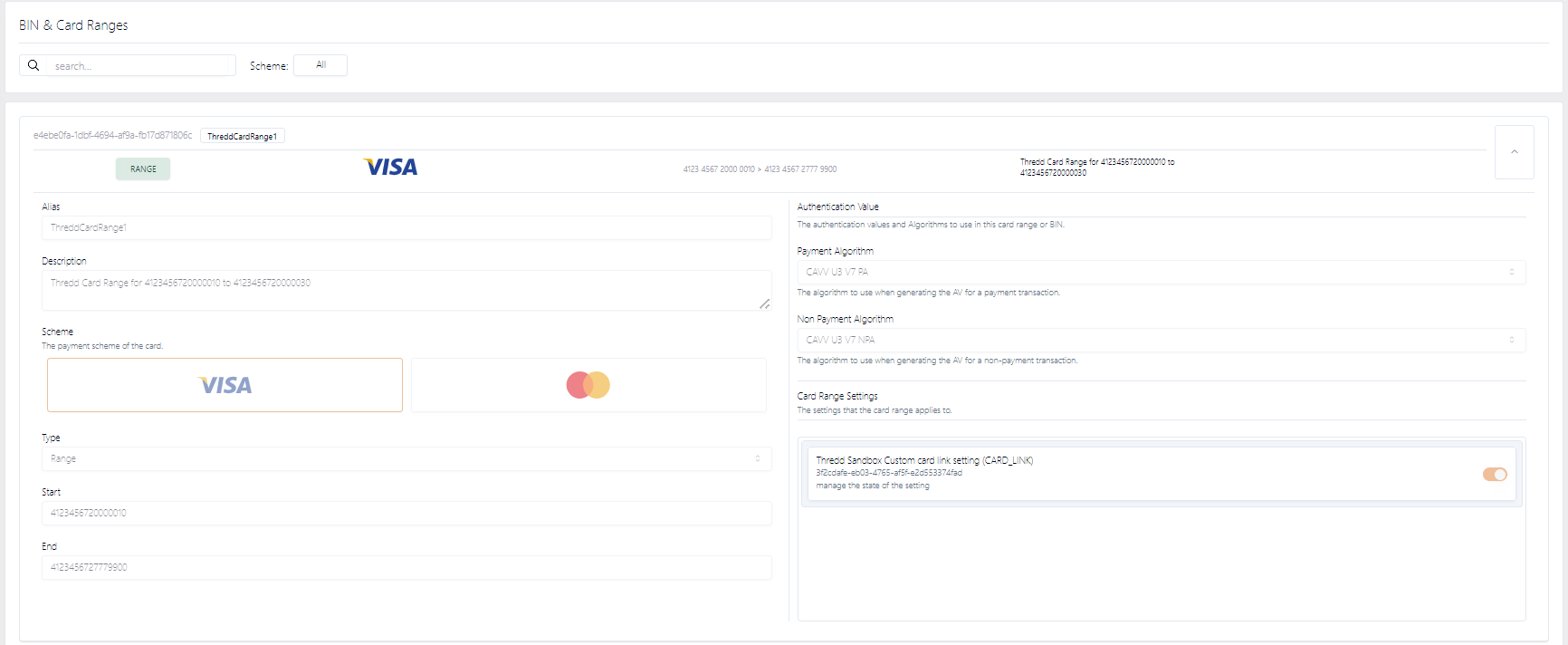
Task: Click the Description text area
Action: [x=406, y=290]
